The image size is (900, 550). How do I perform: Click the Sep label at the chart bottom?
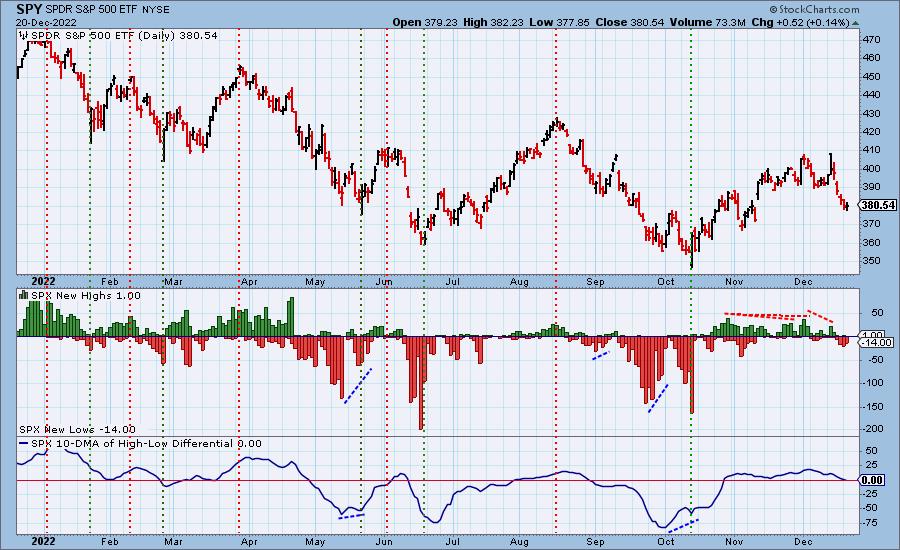tap(595, 541)
